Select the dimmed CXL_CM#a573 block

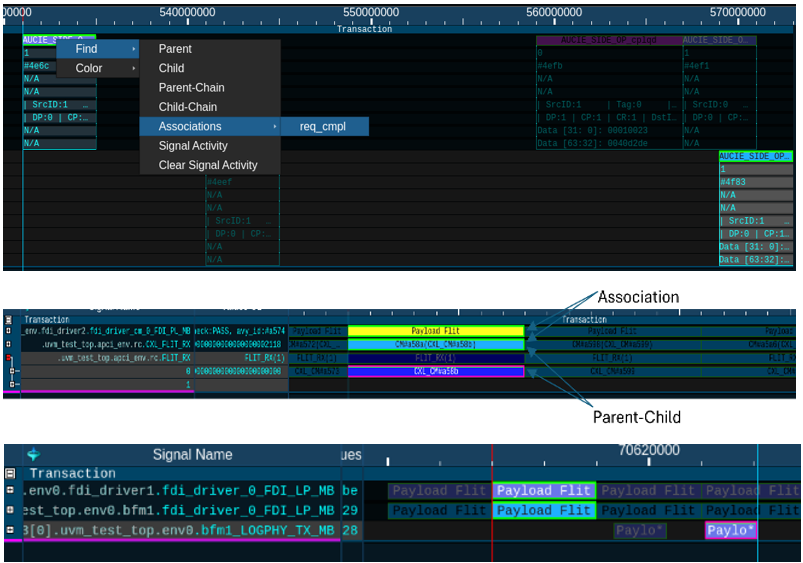tap(318, 371)
